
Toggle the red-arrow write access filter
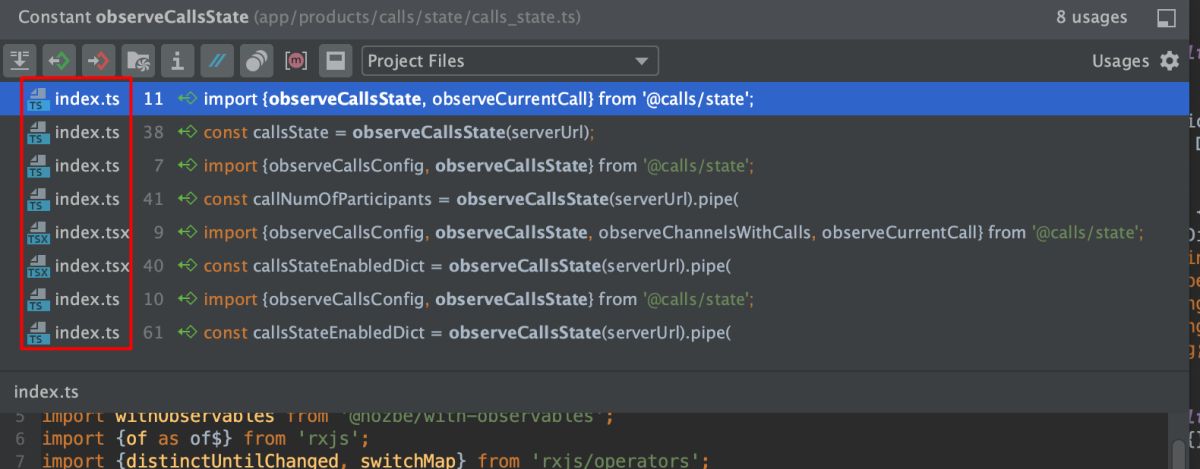(98, 61)
